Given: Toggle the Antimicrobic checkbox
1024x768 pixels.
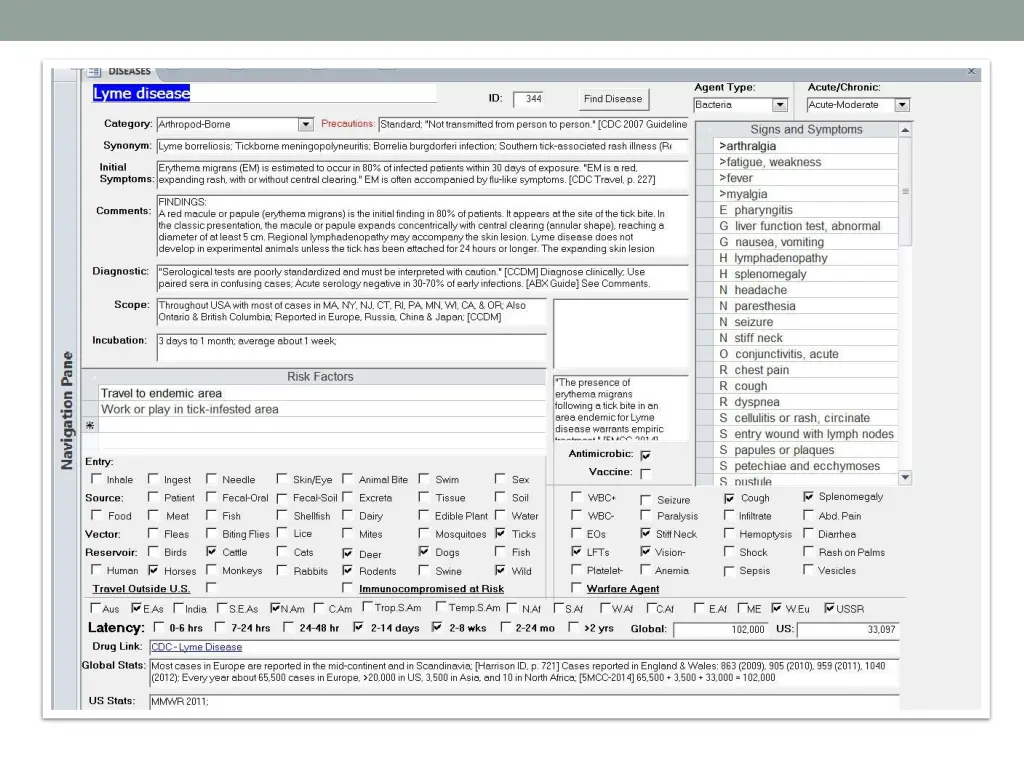Looking at the screenshot, I should tap(646, 455).
